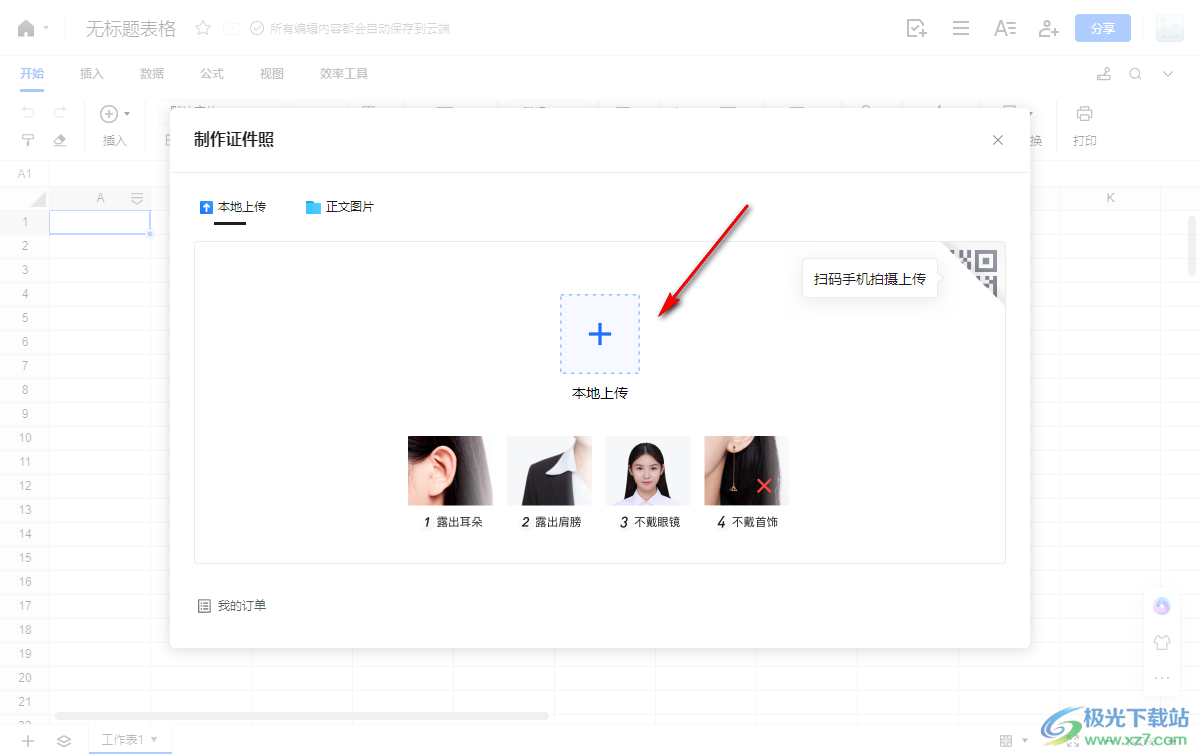Click the edit-plus document icon

(916, 28)
